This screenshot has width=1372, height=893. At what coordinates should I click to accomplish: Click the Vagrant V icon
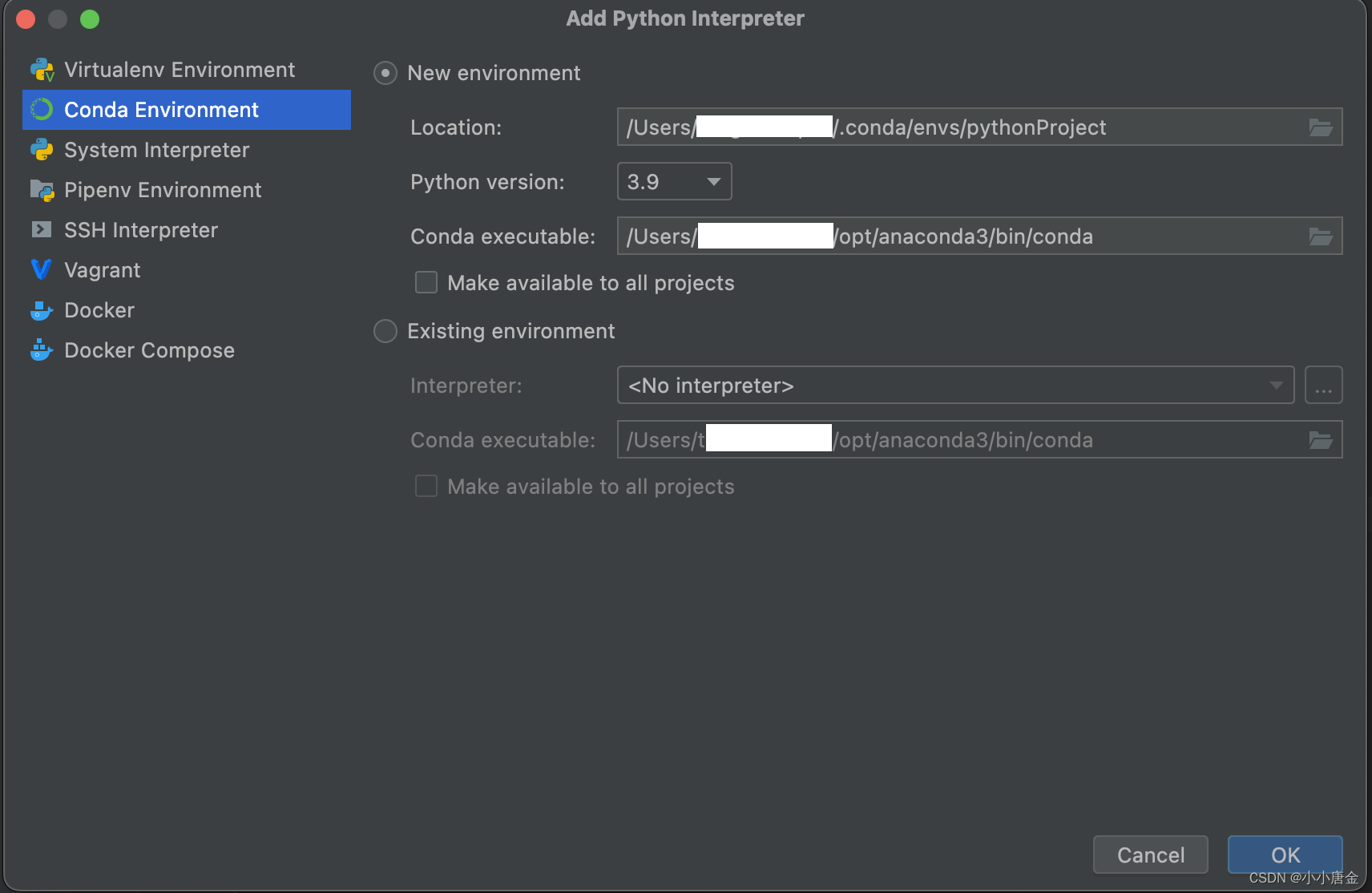click(x=42, y=270)
